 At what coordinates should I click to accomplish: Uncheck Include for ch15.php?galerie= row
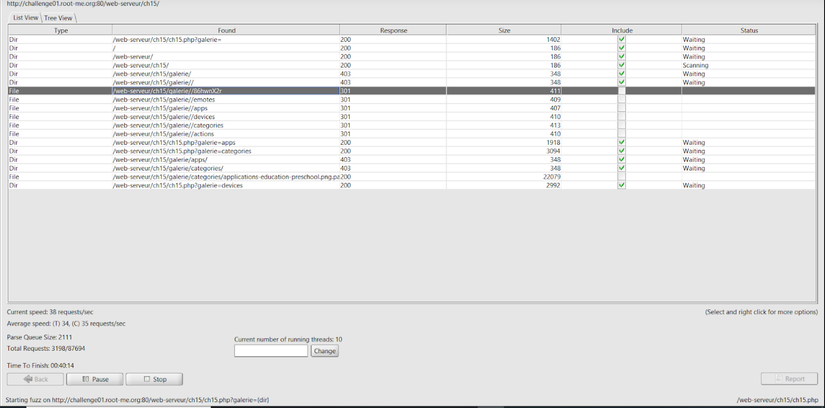[x=621, y=39]
